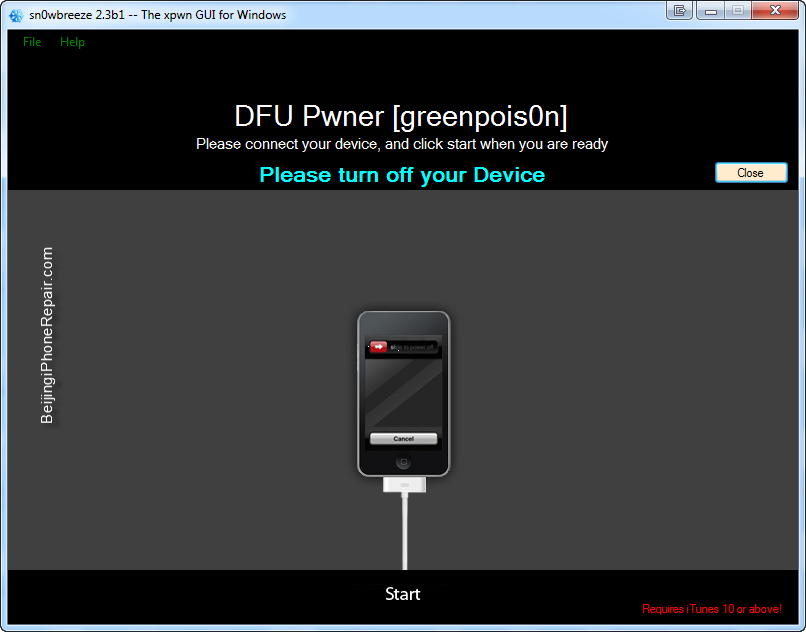Screen dimensions: 806x632
Task: Click the red slide-to-power-off arrow on device
Action: [x=378, y=347]
